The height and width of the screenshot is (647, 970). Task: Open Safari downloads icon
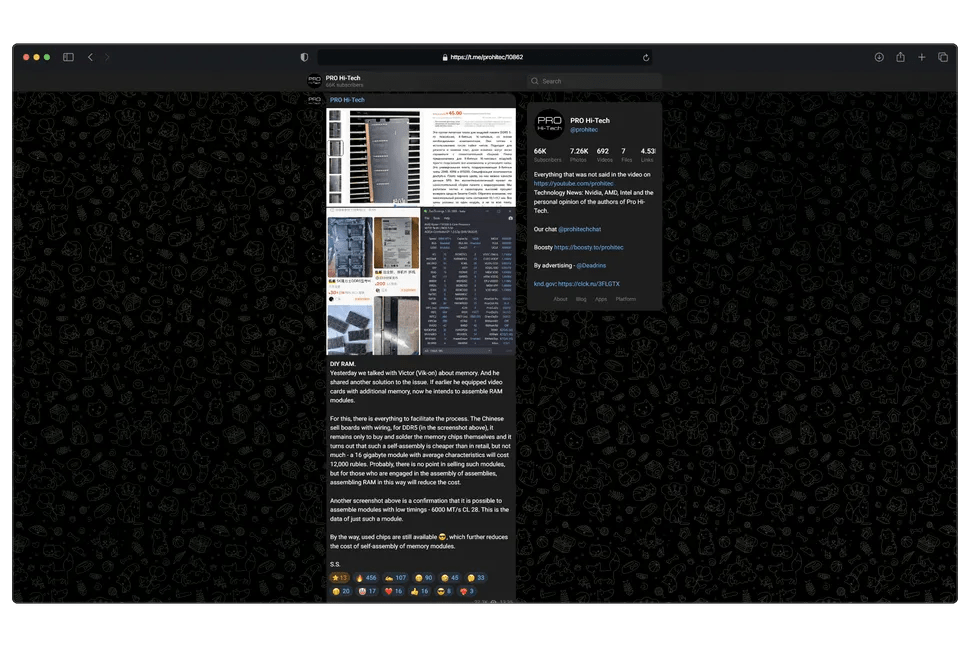(x=879, y=57)
